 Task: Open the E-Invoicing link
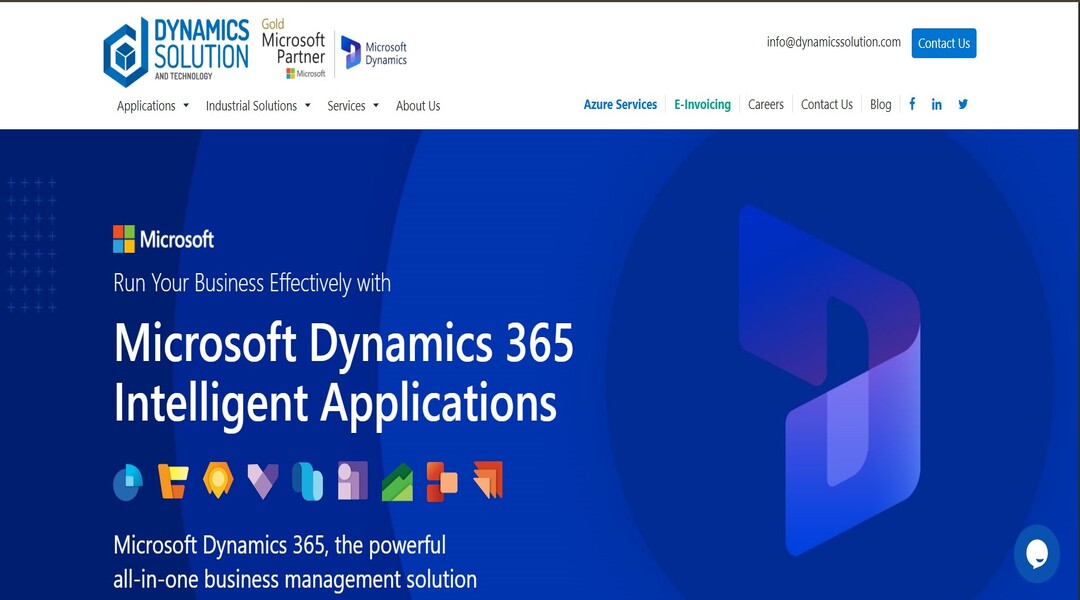point(703,104)
